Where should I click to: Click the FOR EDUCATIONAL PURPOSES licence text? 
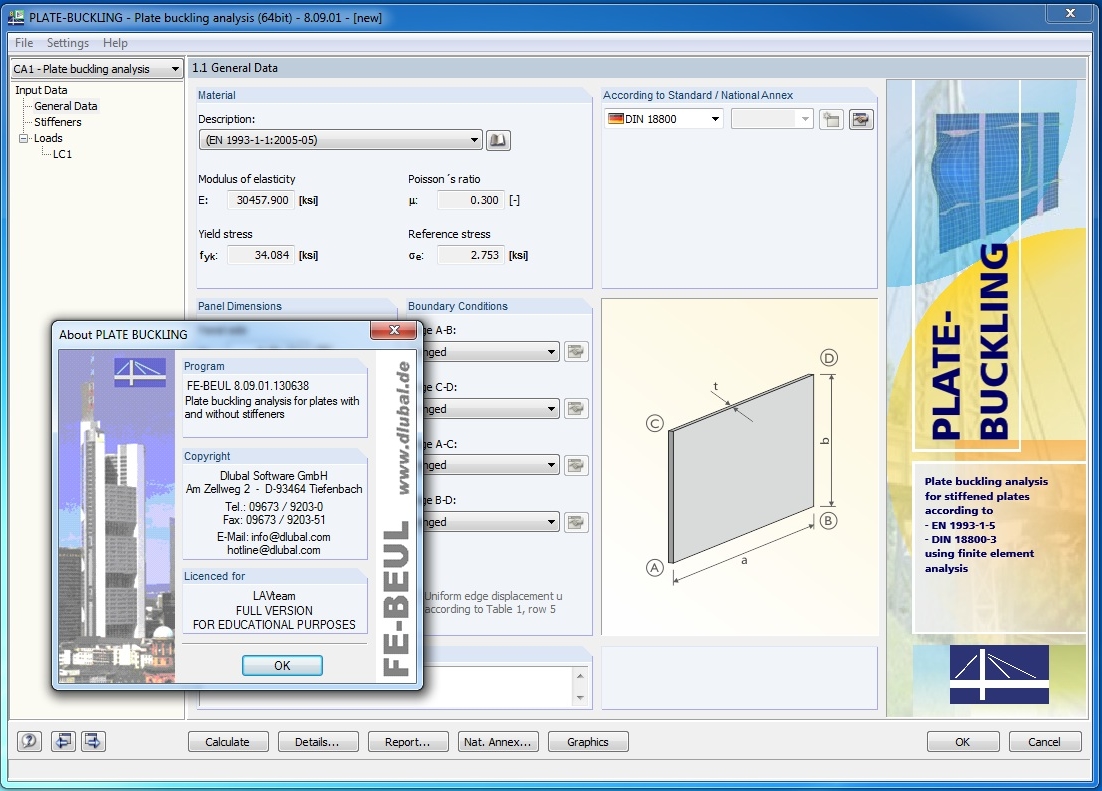click(x=274, y=624)
